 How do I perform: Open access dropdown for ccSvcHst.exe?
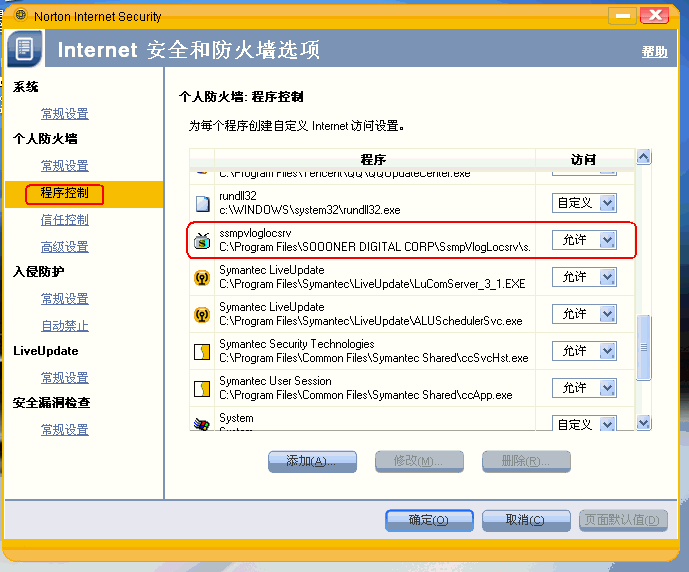[608, 351]
